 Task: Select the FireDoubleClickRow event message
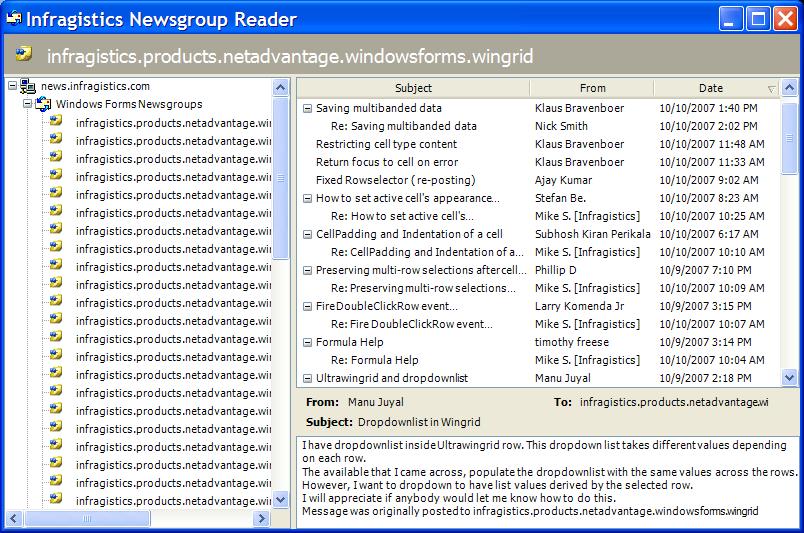387,307
